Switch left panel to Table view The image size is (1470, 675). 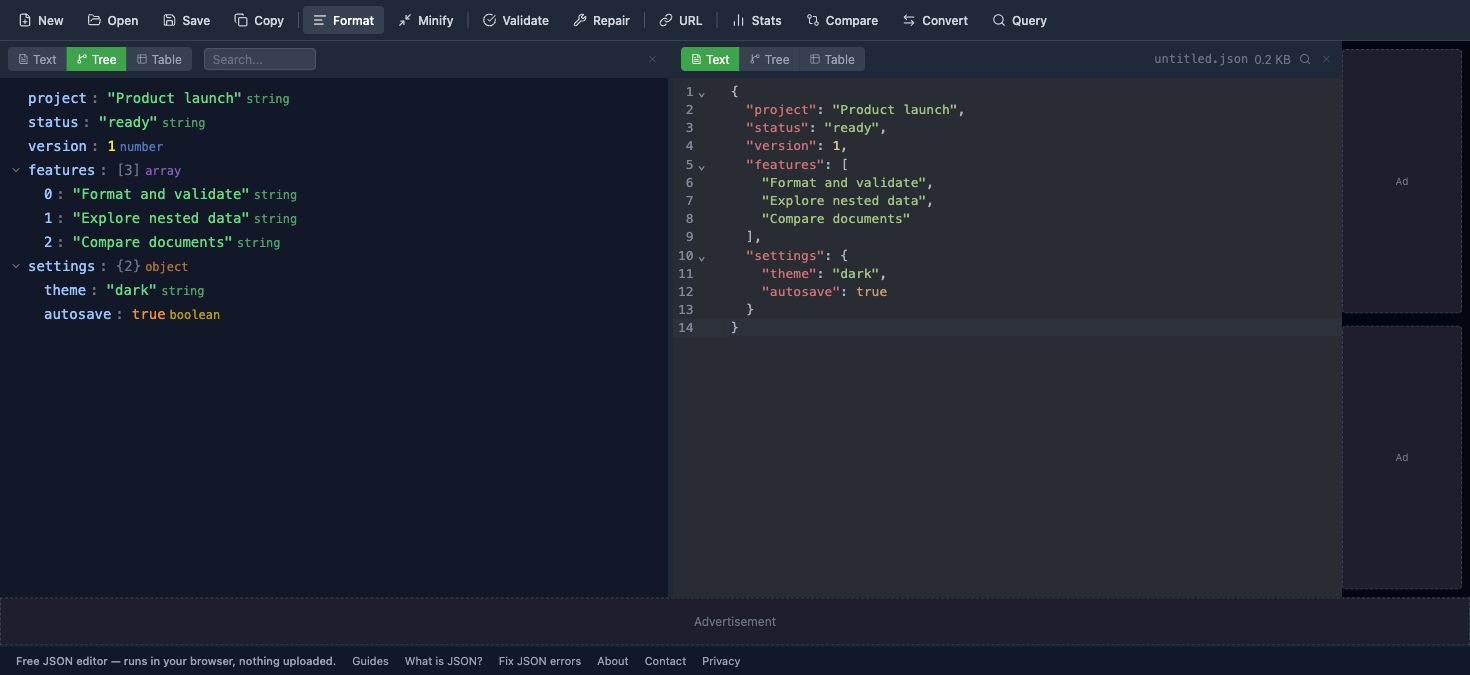pos(159,59)
